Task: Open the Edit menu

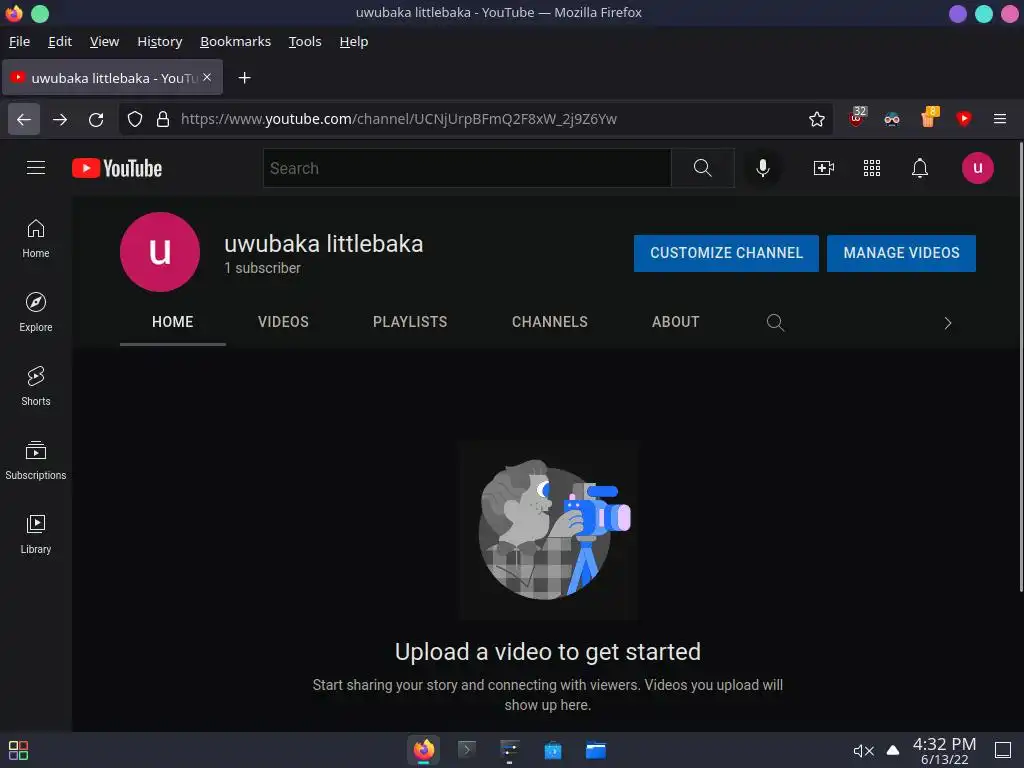Action: coord(60,42)
